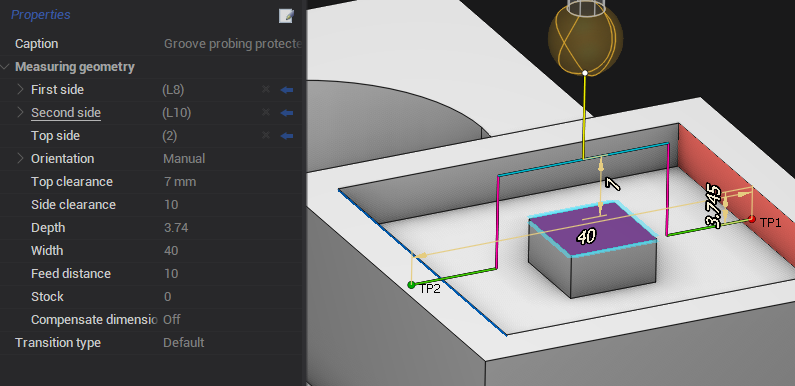This screenshot has width=795, height=386.
Task: Select the (2) Top side value
Action: coord(170,136)
